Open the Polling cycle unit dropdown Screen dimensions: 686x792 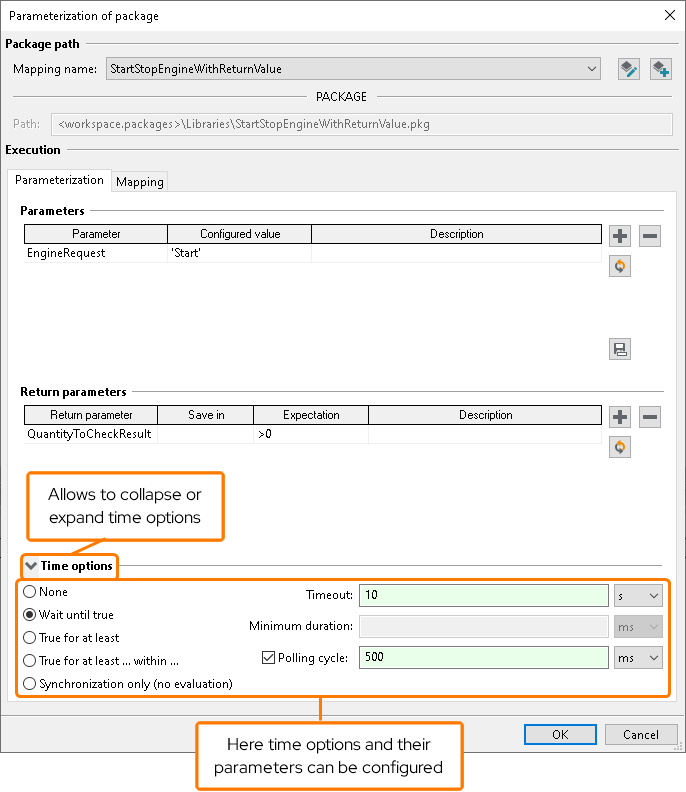pos(638,658)
